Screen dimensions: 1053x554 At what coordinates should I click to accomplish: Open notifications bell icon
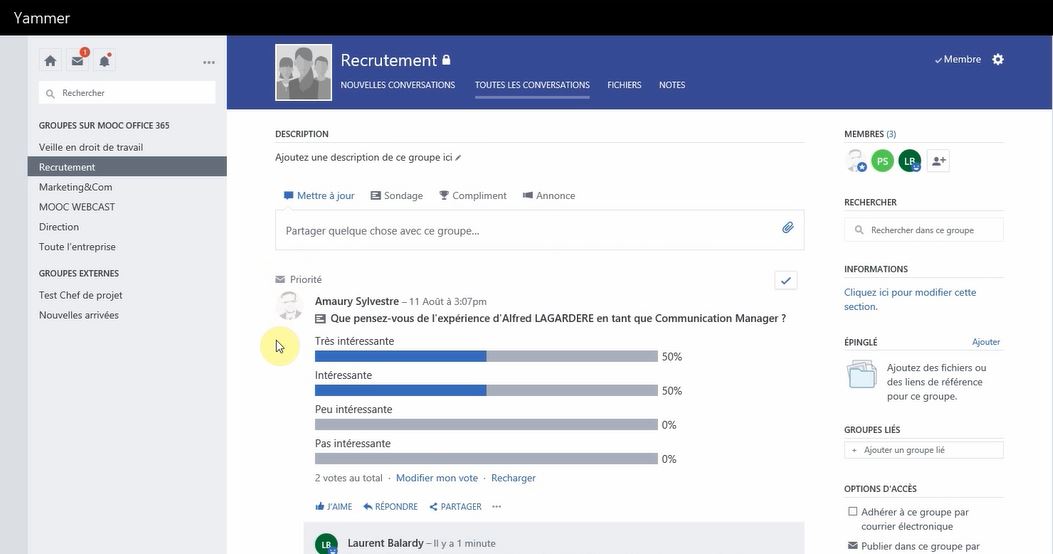click(105, 61)
